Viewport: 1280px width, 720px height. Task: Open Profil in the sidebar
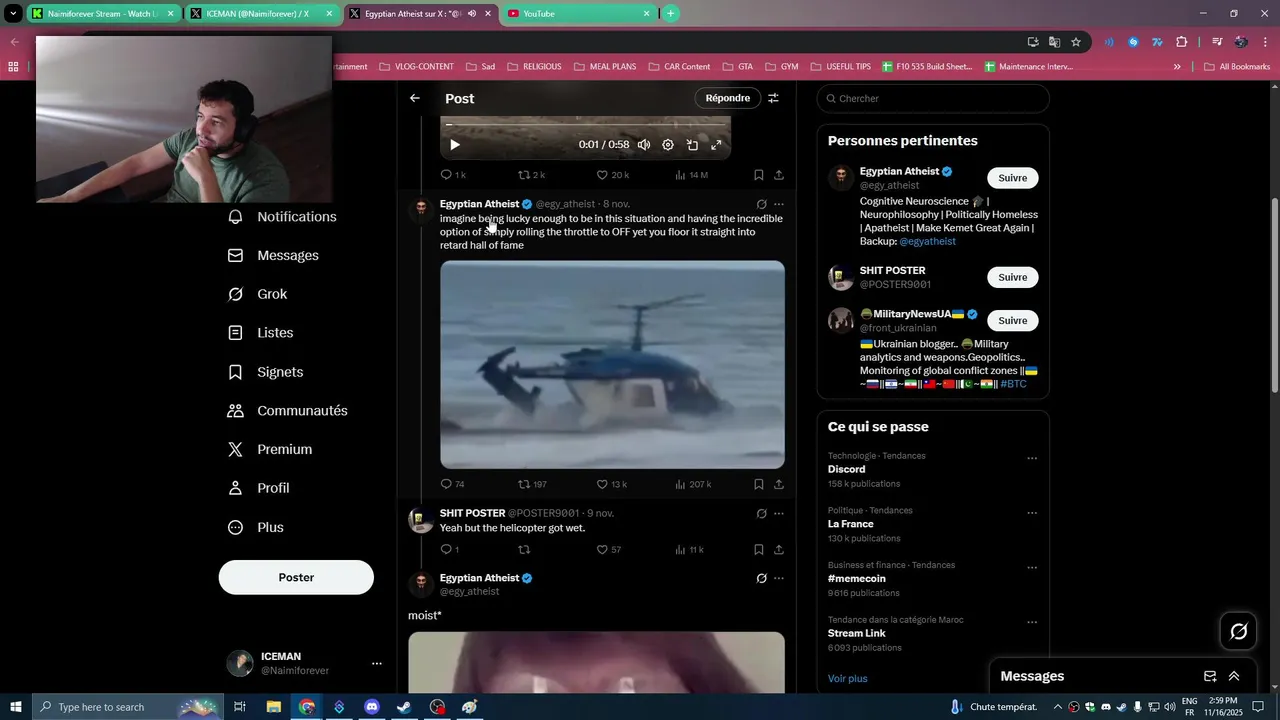[x=258, y=488]
